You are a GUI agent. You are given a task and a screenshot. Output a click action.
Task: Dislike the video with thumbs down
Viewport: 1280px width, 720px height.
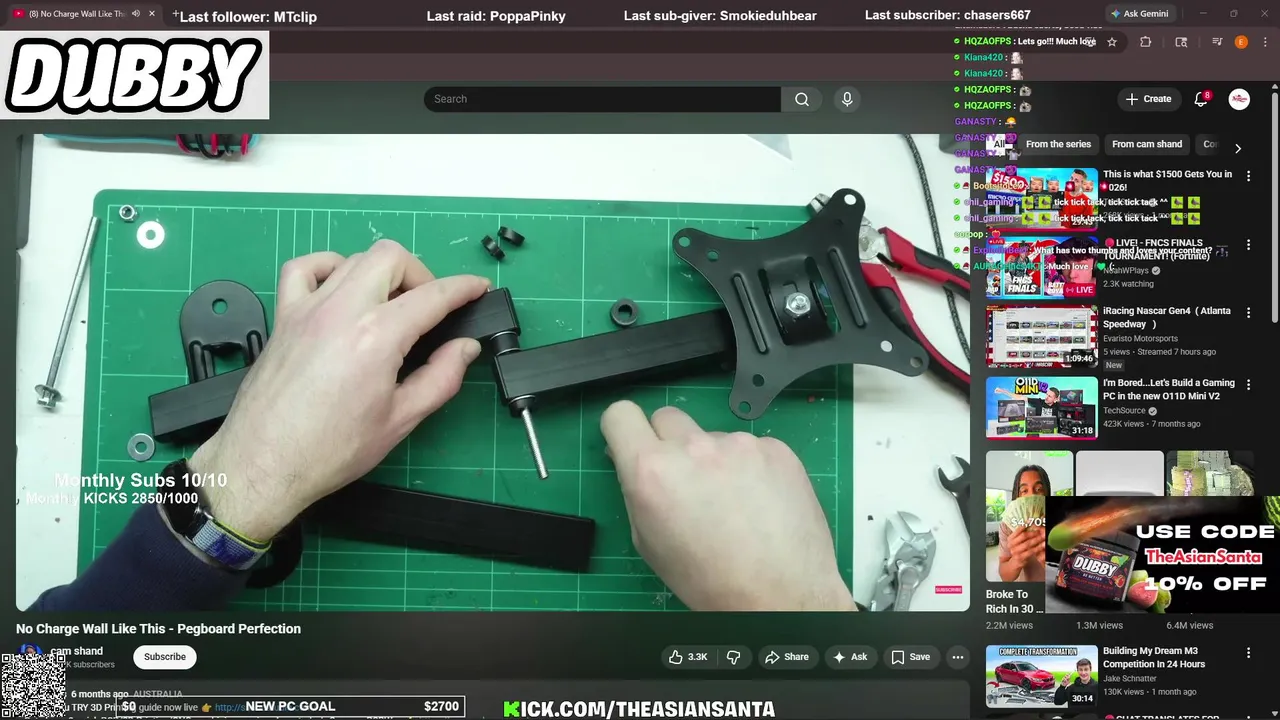[x=733, y=657]
